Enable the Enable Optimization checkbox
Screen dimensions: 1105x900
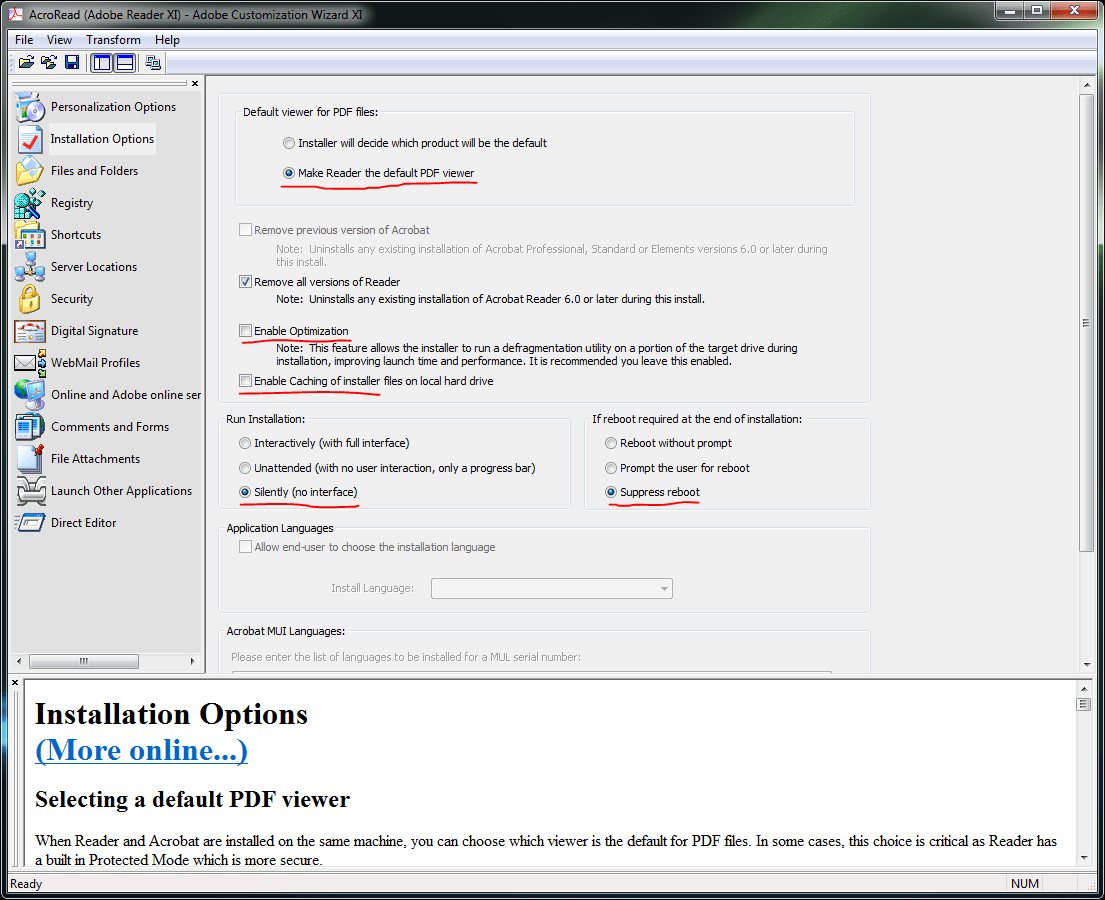245,330
